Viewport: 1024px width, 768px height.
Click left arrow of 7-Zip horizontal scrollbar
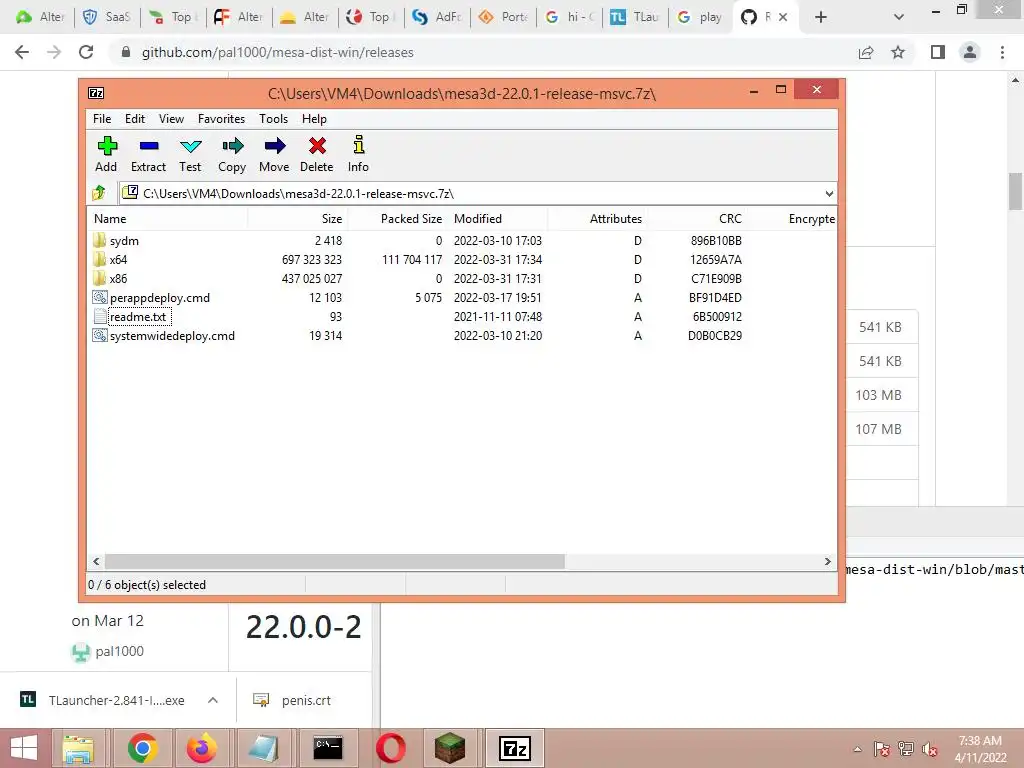[x=97, y=561]
